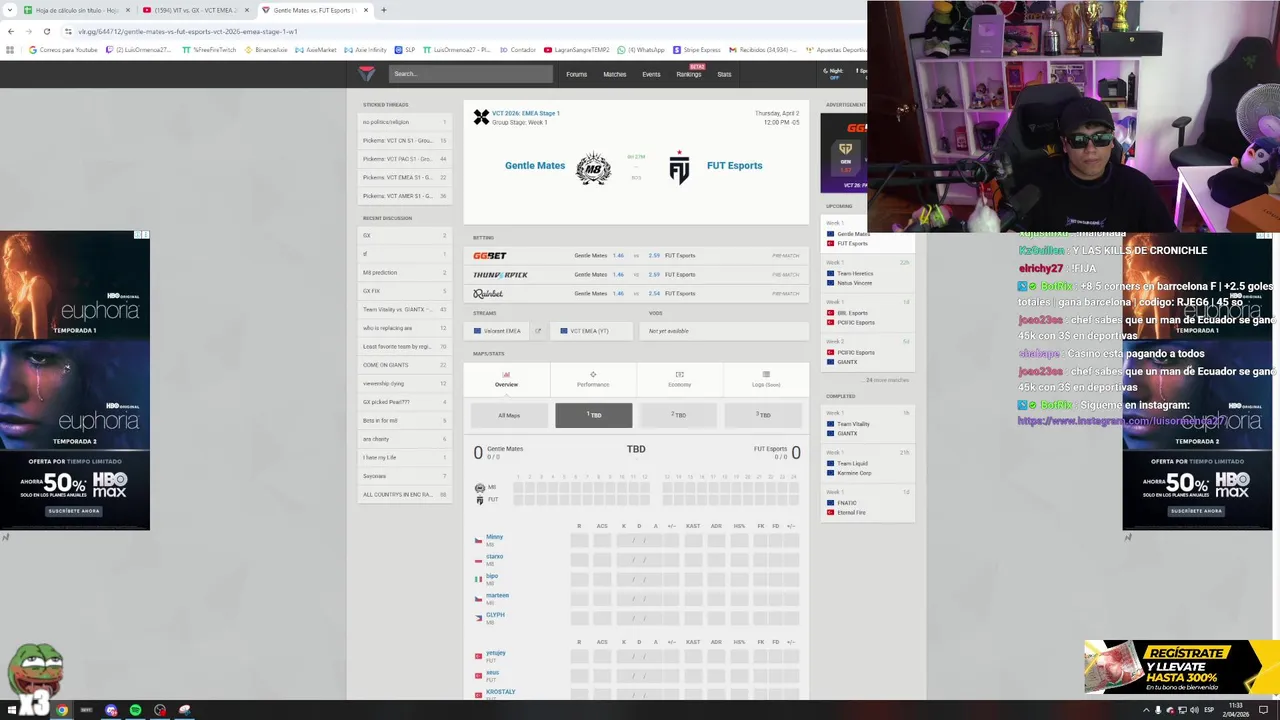
Task: Open player marteen's profile
Action: coord(497,595)
